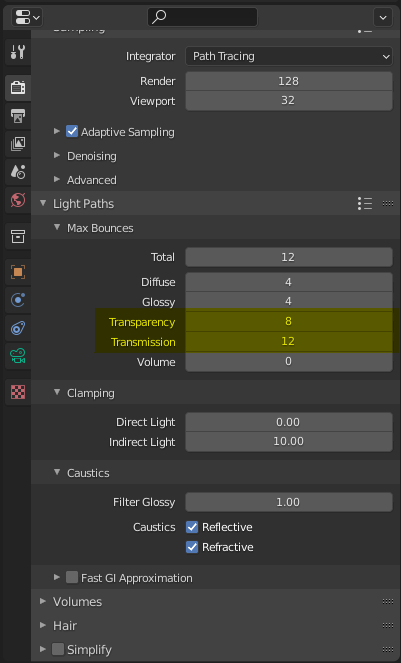Open the Texture properties tab
The height and width of the screenshot is (663, 401).
tap(18, 392)
